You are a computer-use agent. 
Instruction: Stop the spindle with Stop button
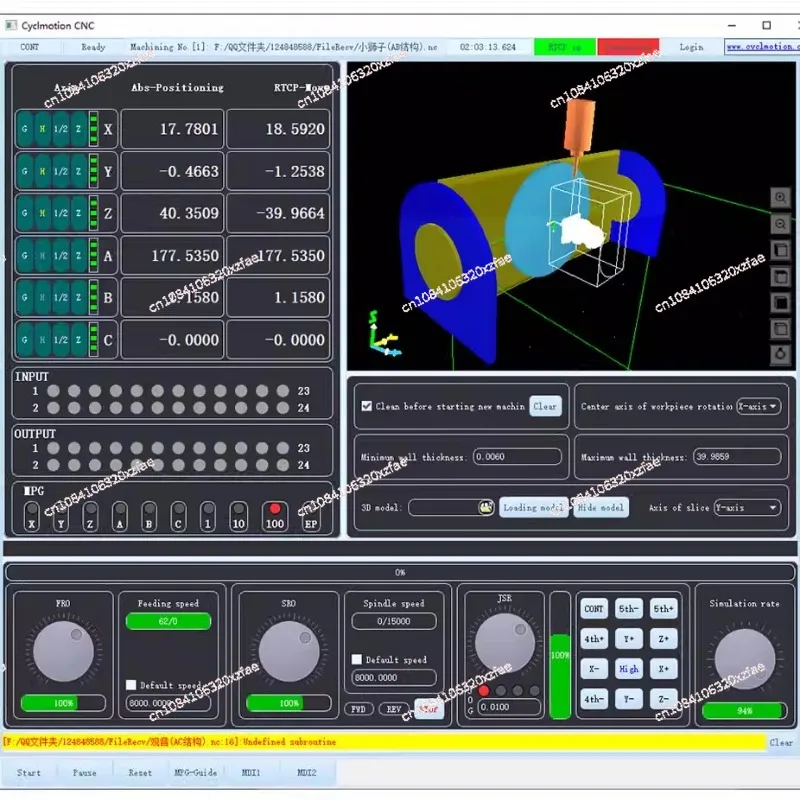coord(429,709)
